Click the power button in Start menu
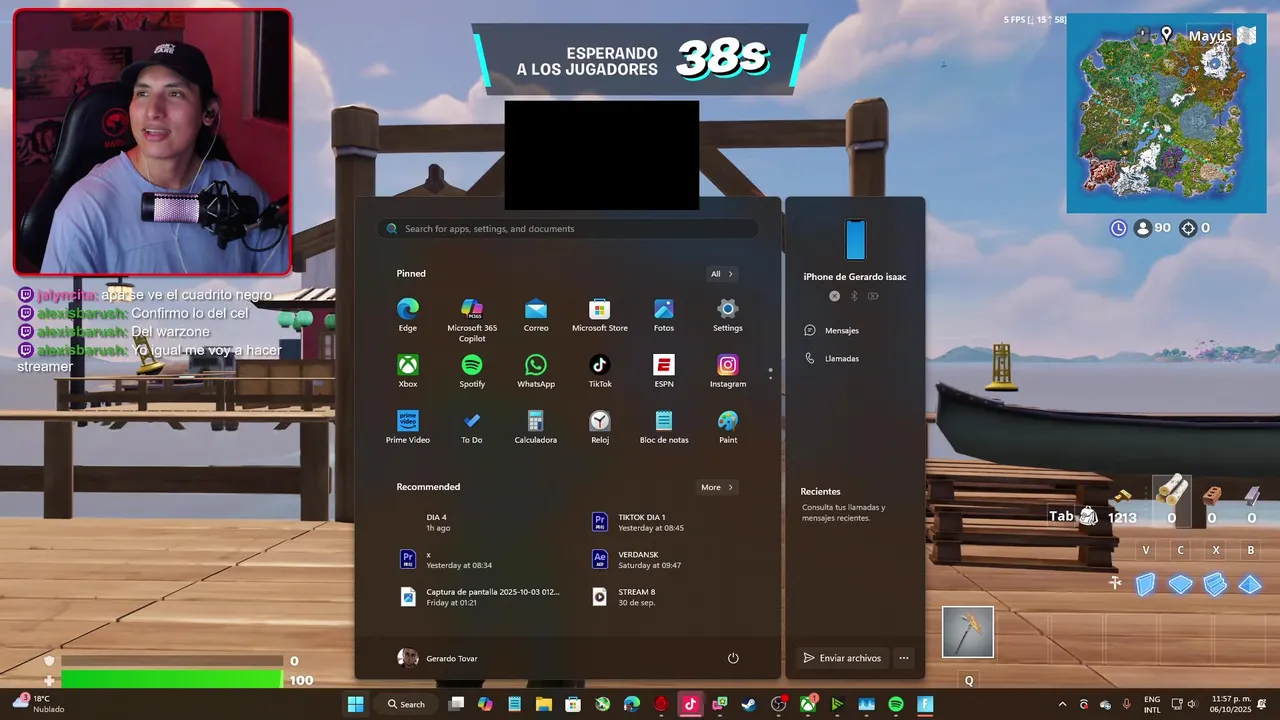 coord(733,658)
